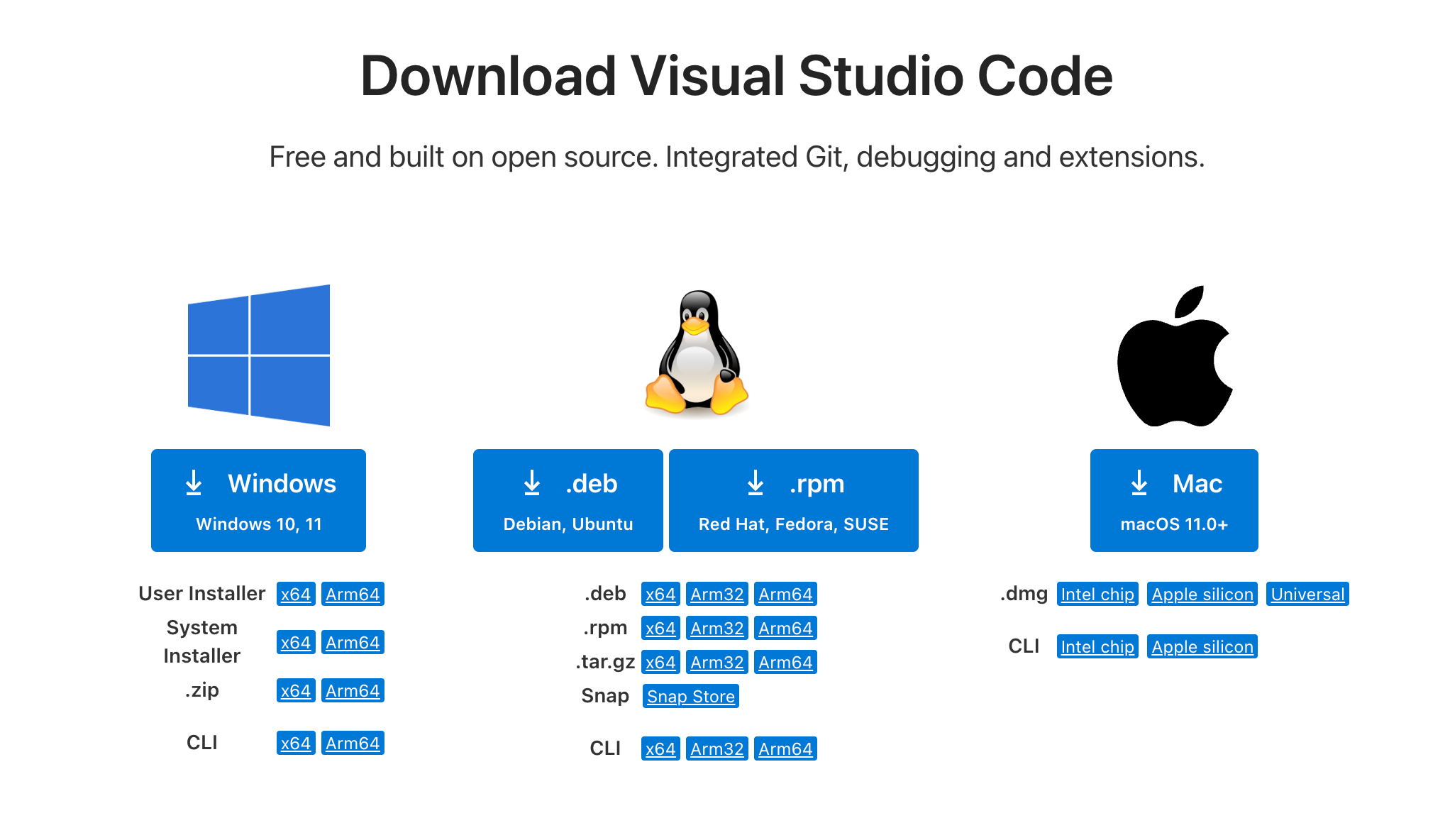Download Linux .rpm Arm64 link
The width and height of the screenshot is (1450, 840).
point(785,628)
